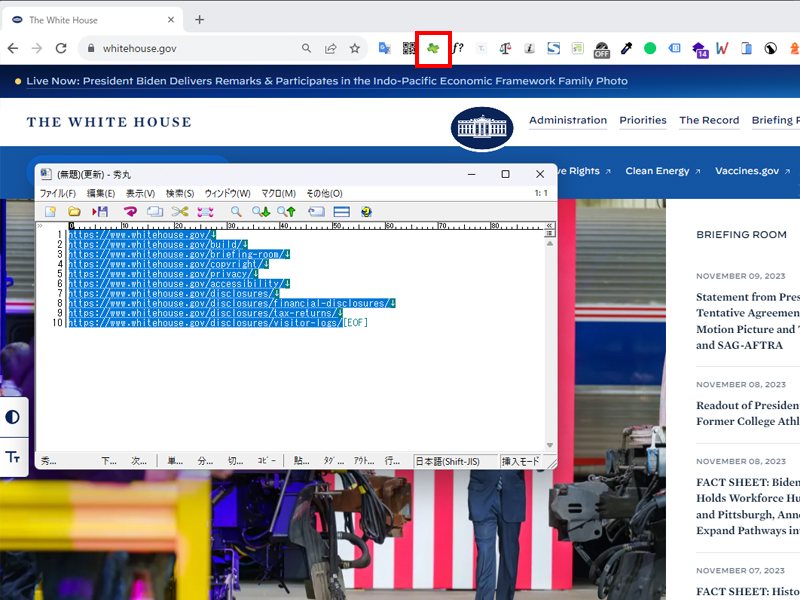Click the black-and-white globe extension icon

coord(770,48)
